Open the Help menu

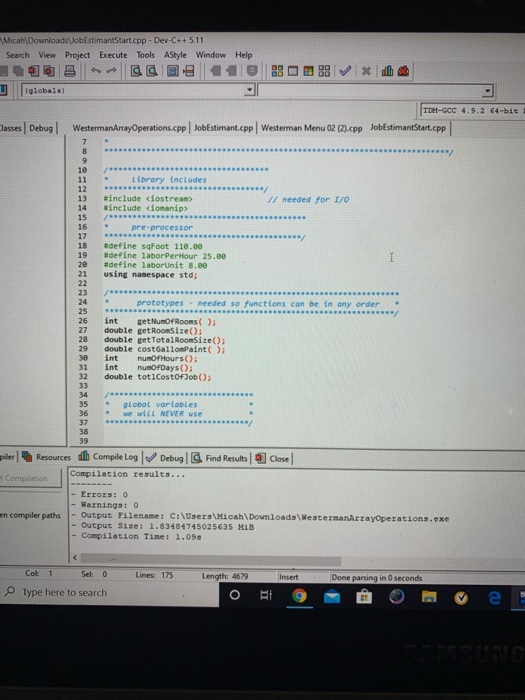point(244,55)
